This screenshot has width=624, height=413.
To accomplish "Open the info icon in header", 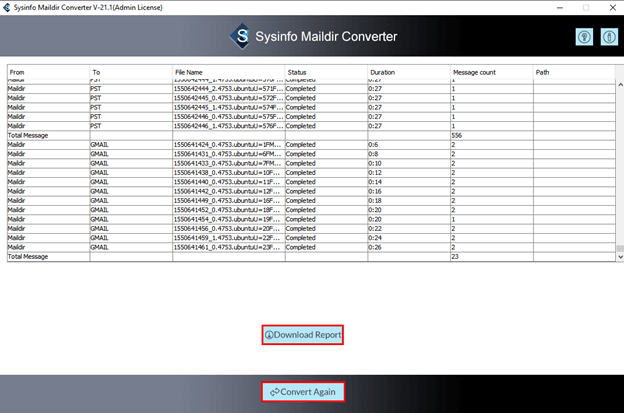I will tap(609, 37).
